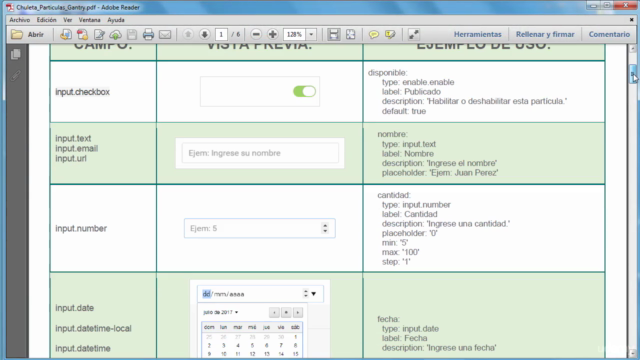The image size is (640, 360).
Task: Click the edit and sign document icon
Action: click(x=99, y=35)
